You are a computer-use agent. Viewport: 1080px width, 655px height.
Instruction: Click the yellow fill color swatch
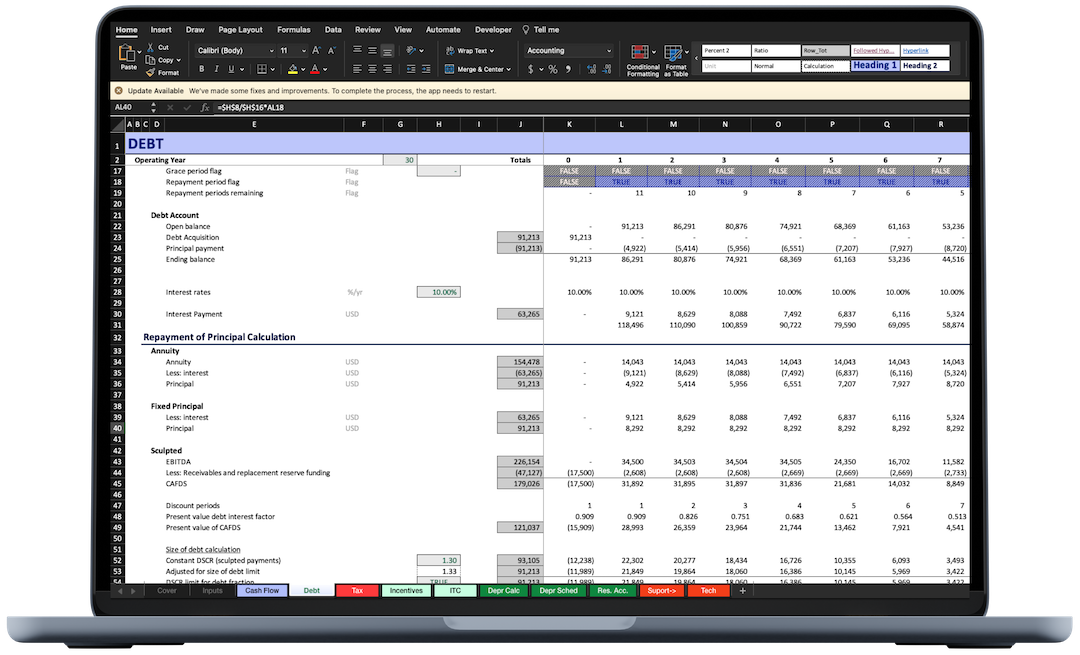(292, 69)
